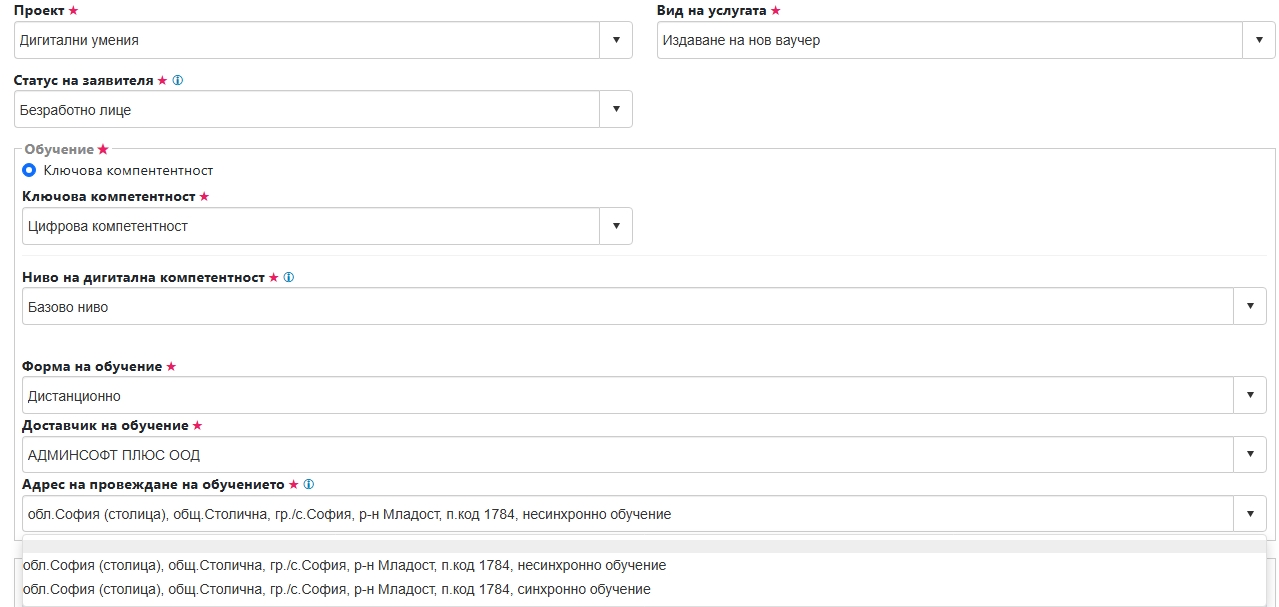Expand Форма на обучение dropdown arrow
This screenshot has height=607, width=1279.
1250,395
